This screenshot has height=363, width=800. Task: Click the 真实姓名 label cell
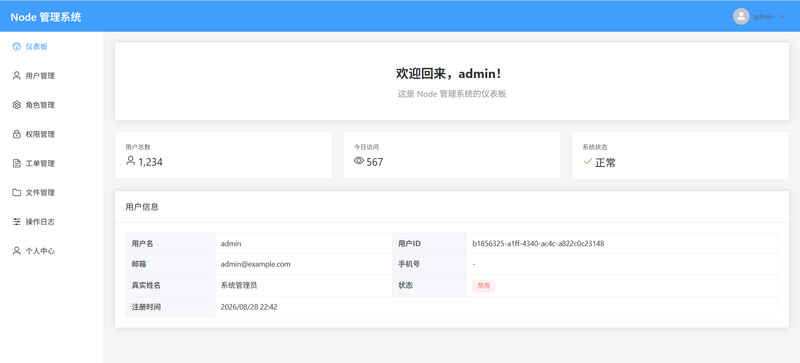170,285
